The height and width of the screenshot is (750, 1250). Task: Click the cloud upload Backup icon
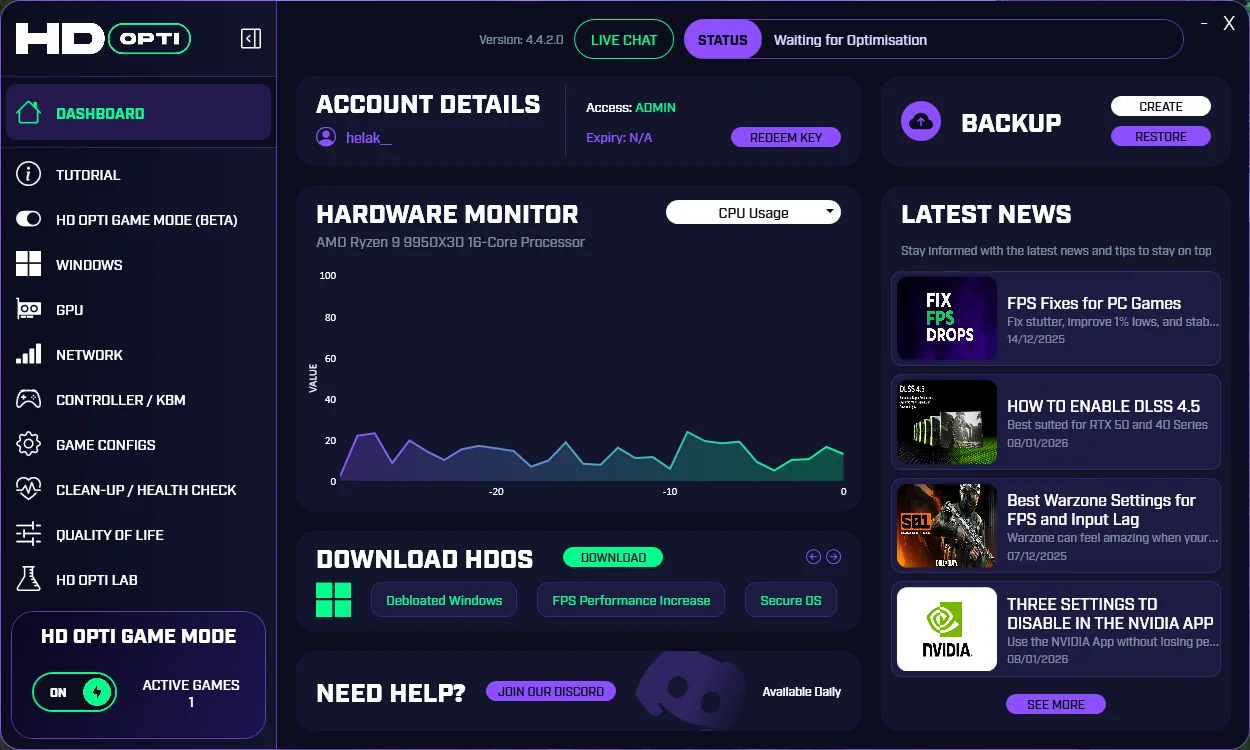pos(921,122)
